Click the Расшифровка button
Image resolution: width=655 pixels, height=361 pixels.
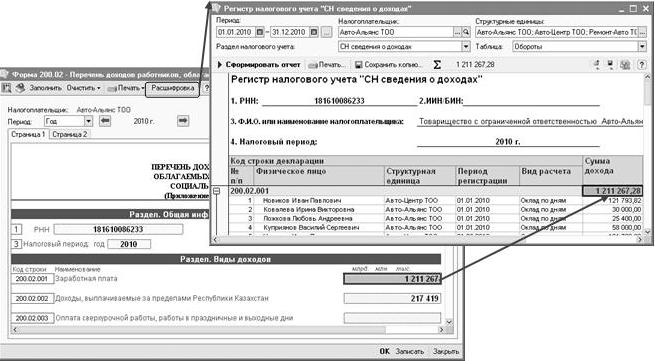(173, 88)
